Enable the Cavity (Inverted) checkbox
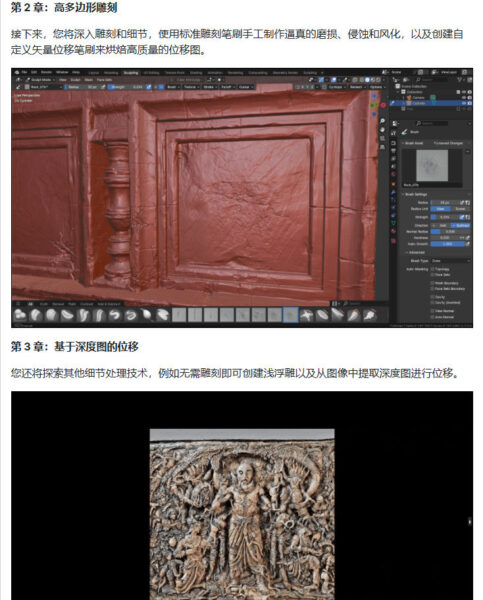This screenshot has height=600, width=483. tap(432, 302)
